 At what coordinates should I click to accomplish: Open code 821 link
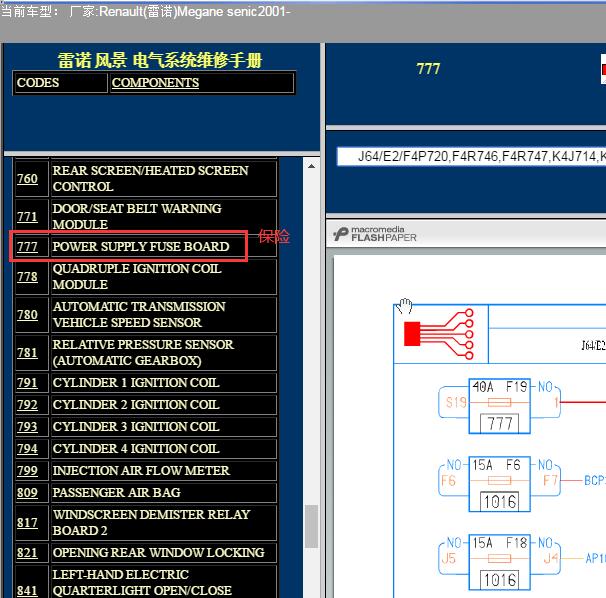point(27,553)
